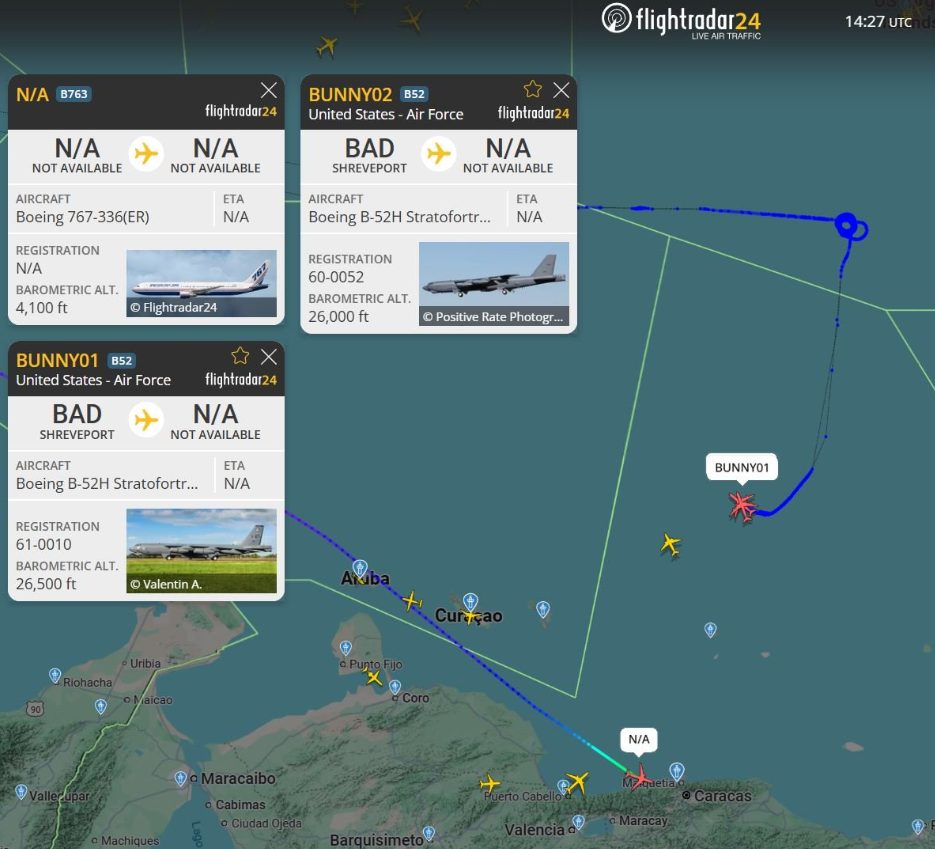Close the BUNNY02 flight info card
Screen dimensions: 935x849
(x=561, y=89)
